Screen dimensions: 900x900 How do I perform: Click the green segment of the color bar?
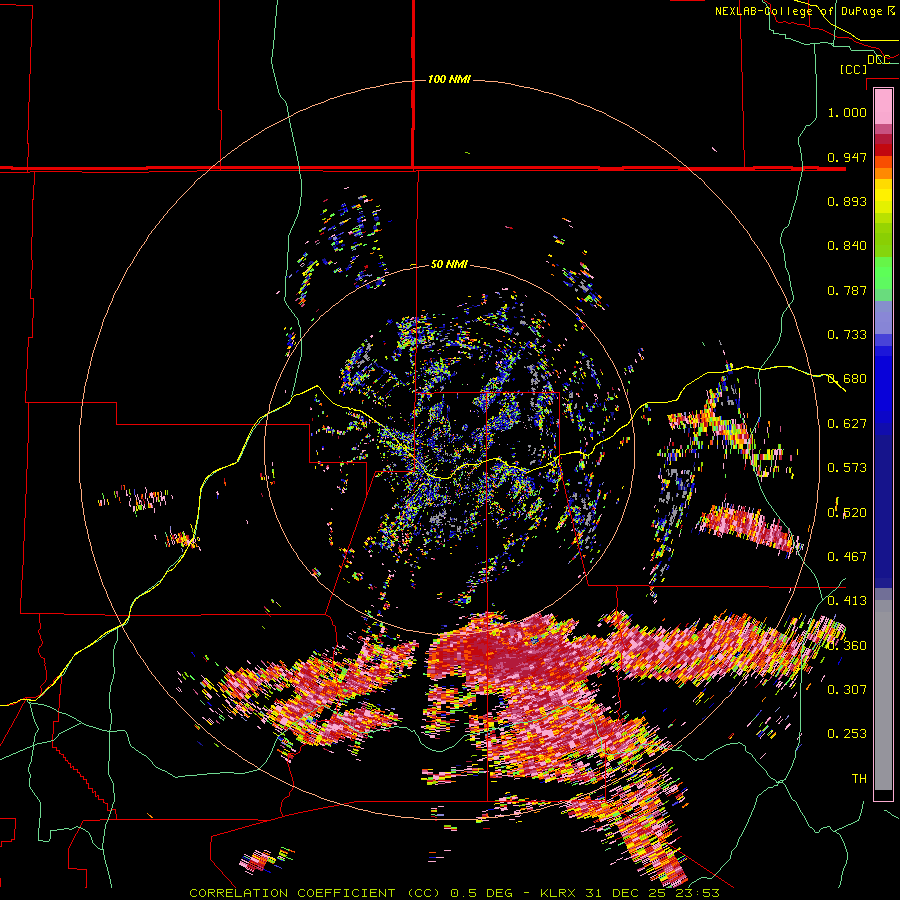coord(883,273)
